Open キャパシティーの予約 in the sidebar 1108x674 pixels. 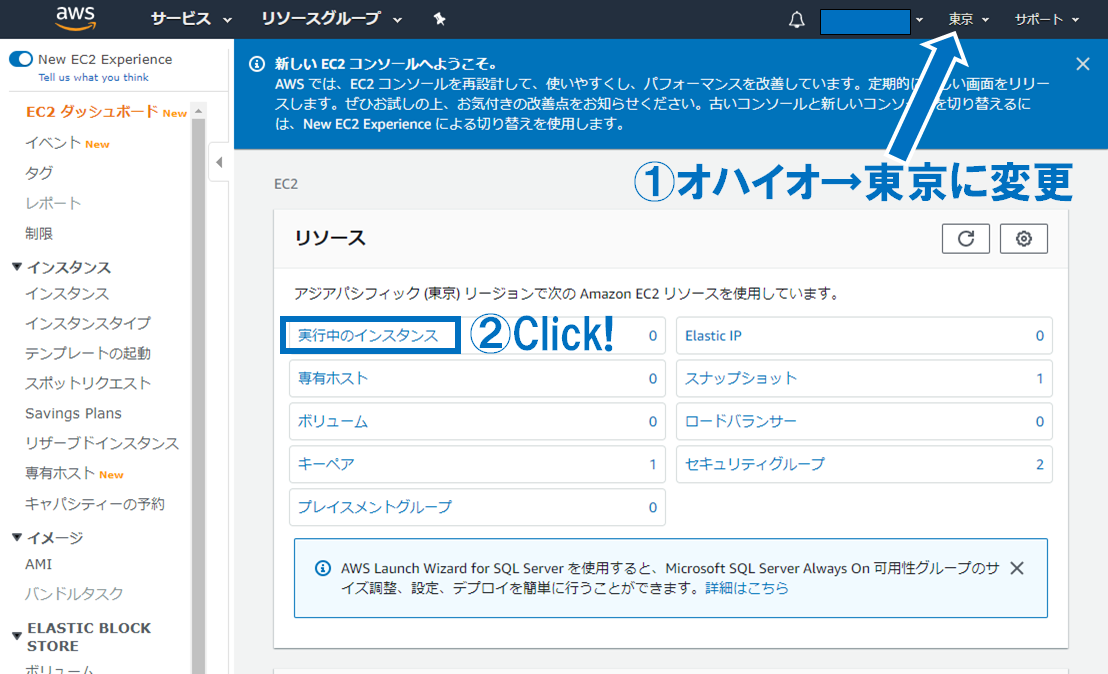pyautogui.click(x=95, y=504)
